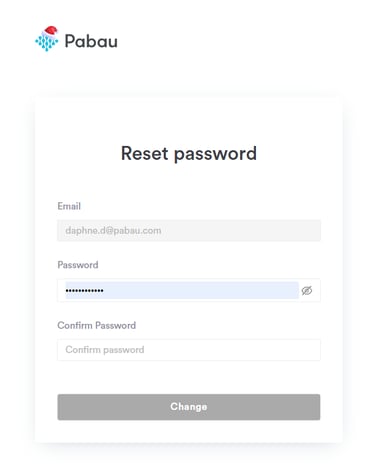This screenshot has width=373, height=465.
Task: Click the 'Confirm password' placeholder text
Action: (105, 350)
